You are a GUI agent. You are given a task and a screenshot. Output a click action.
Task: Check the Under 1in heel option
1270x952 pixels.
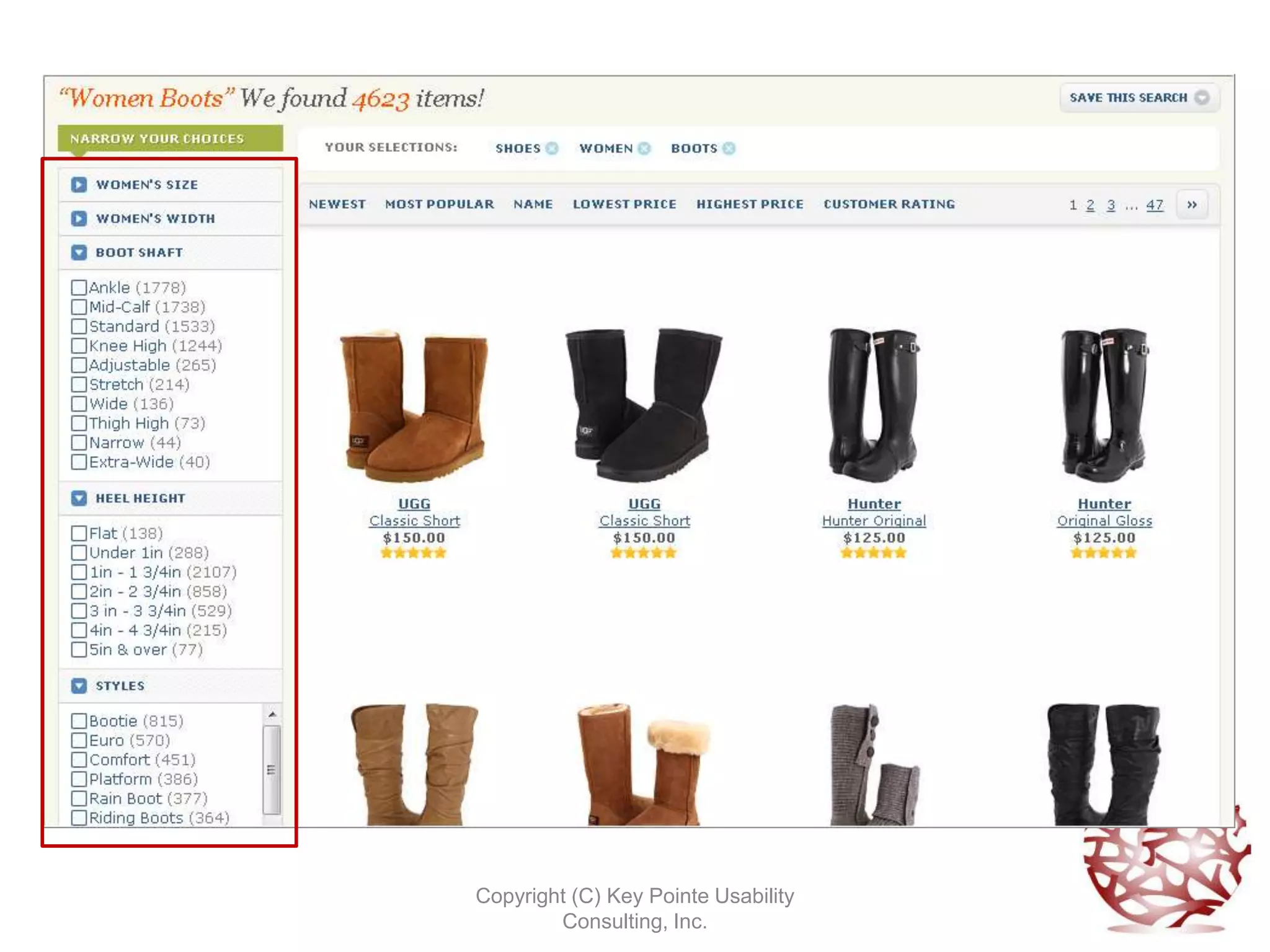coord(79,552)
